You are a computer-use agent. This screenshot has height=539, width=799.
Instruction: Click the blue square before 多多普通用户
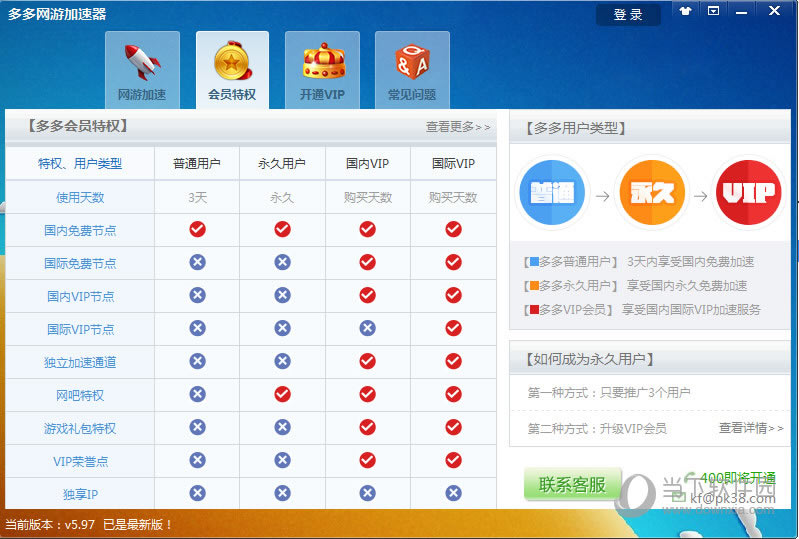[x=533, y=262]
